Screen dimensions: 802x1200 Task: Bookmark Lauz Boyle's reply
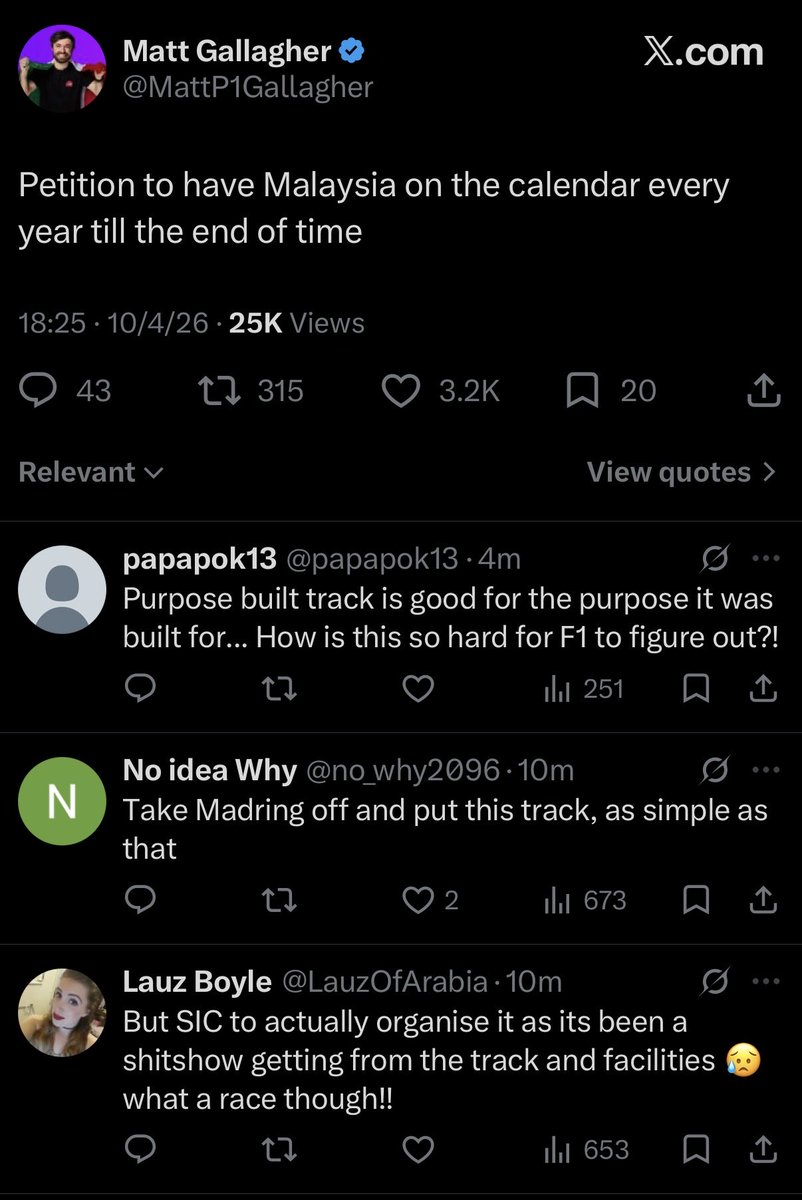(x=696, y=1150)
